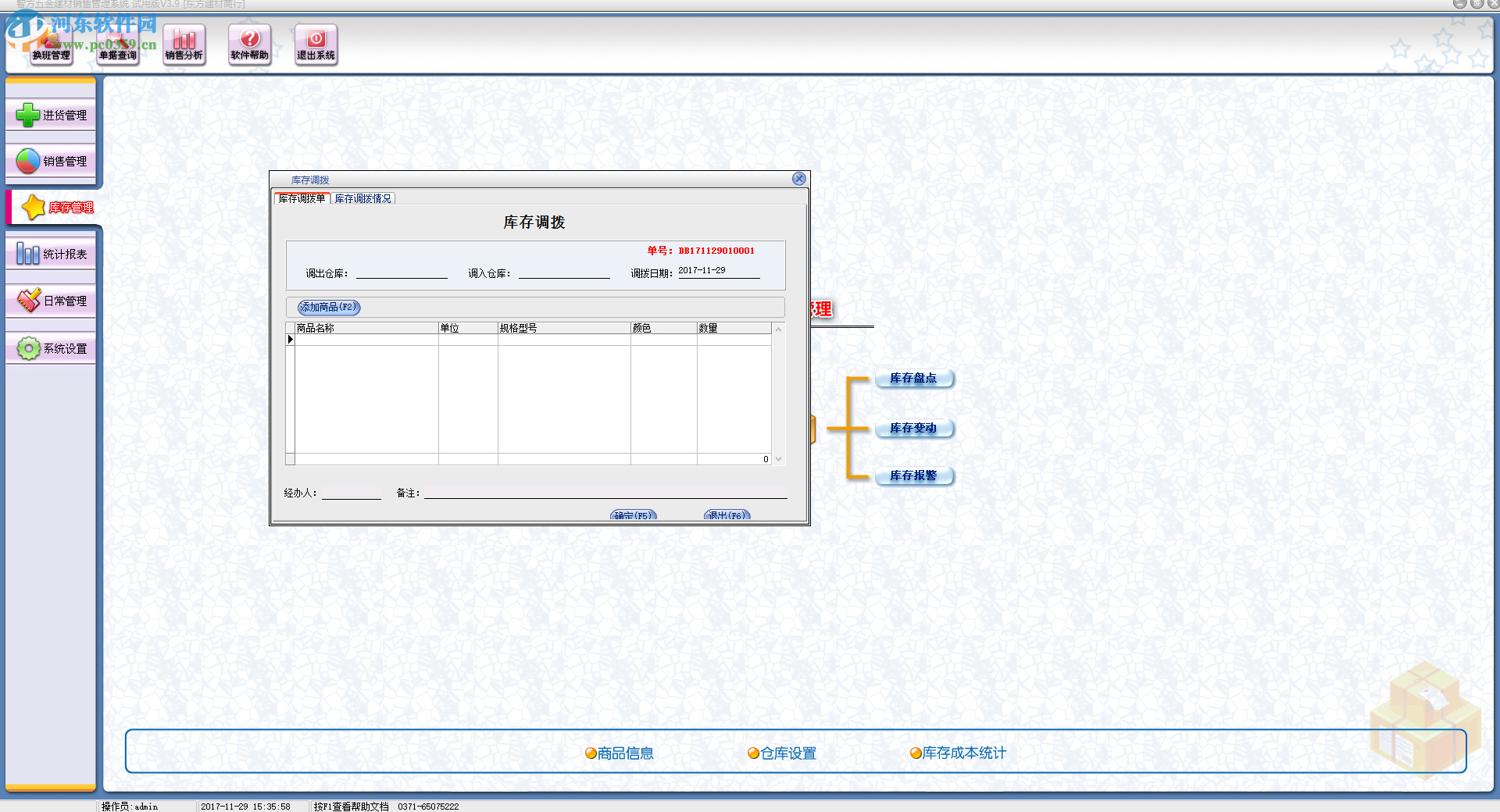Image resolution: width=1500 pixels, height=812 pixels.
Task: Open 日常管理 sidebar item
Action: (x=51, y=301)
